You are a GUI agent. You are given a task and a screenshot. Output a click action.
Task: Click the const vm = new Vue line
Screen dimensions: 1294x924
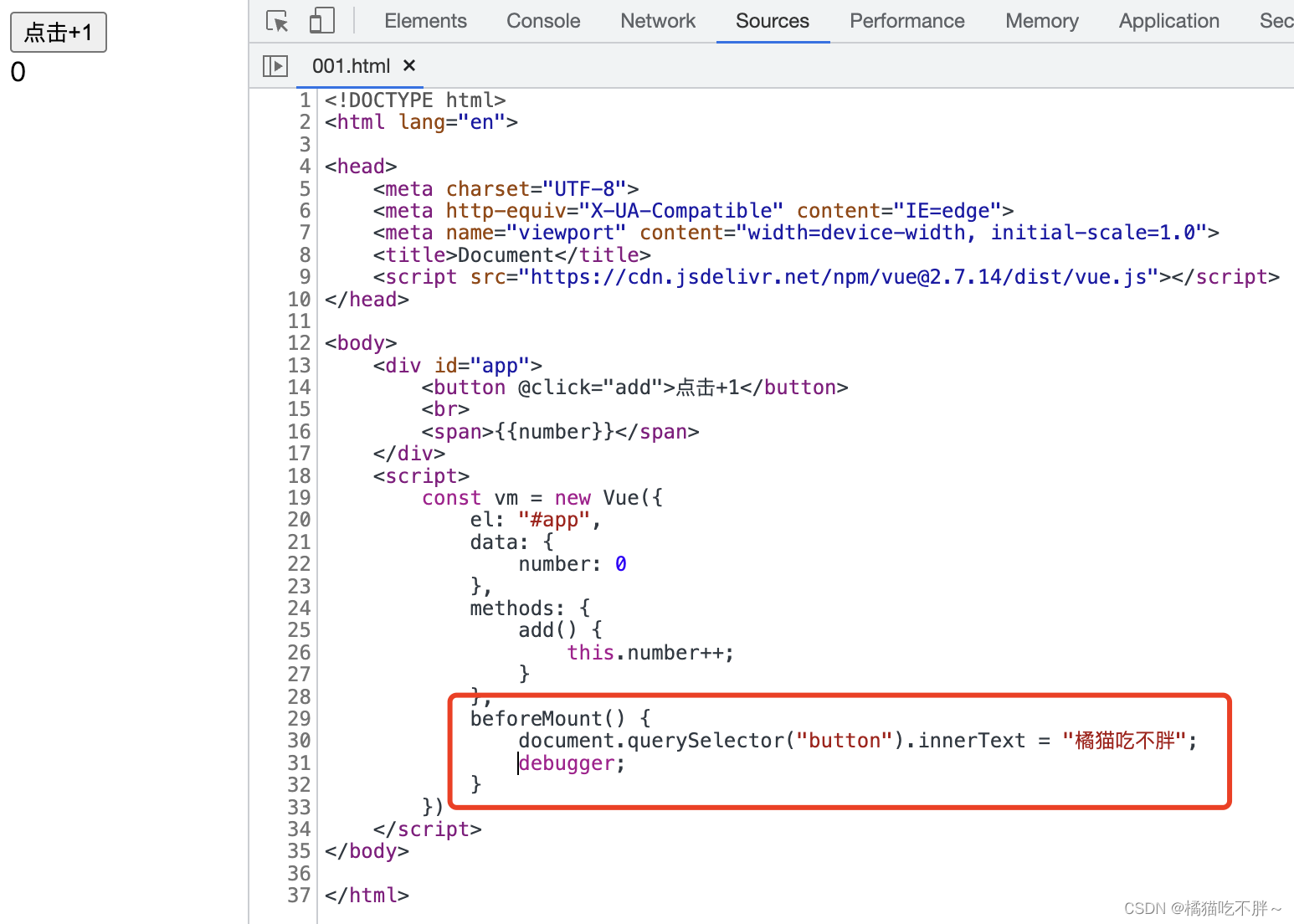[x=542, y=497]
